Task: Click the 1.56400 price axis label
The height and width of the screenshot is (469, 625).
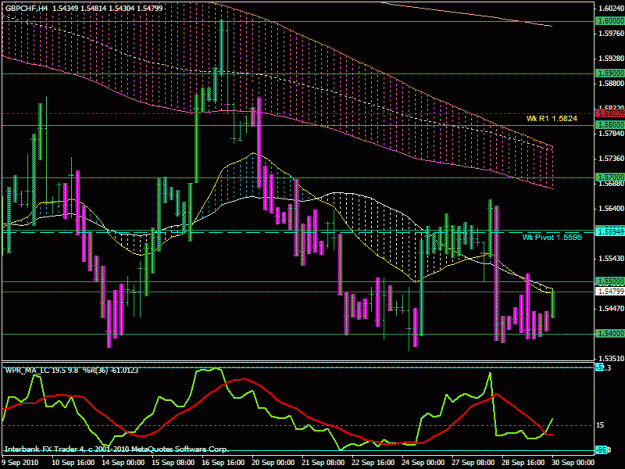Action: coord(611,208)
